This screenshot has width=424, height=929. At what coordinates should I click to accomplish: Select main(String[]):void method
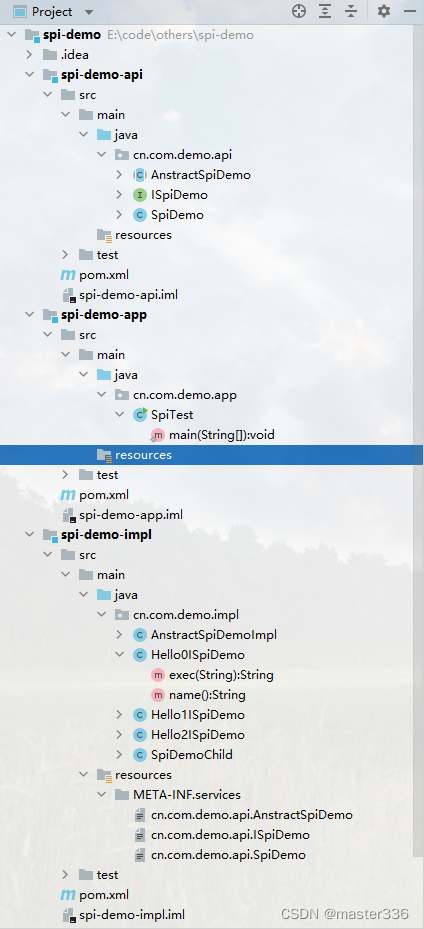point(221,435)
